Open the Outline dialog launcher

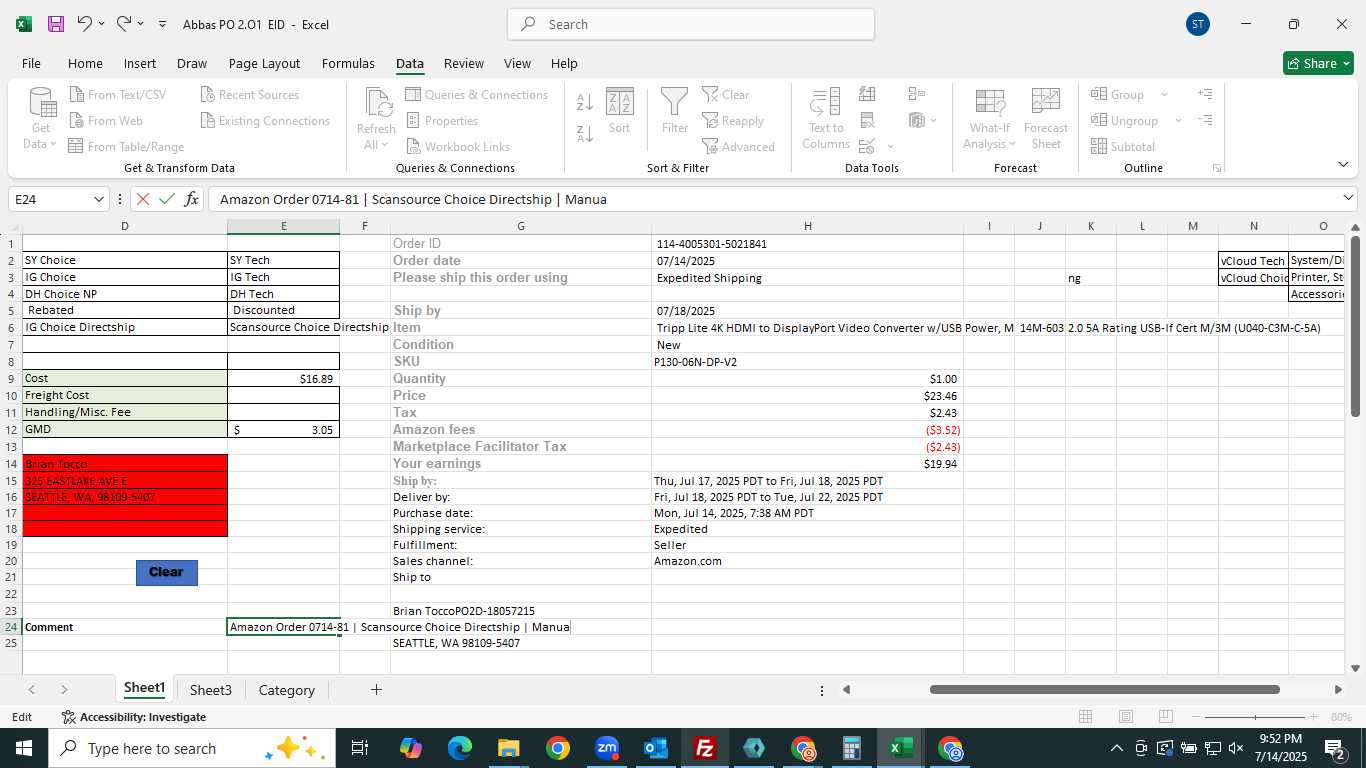pos(1217,168)
